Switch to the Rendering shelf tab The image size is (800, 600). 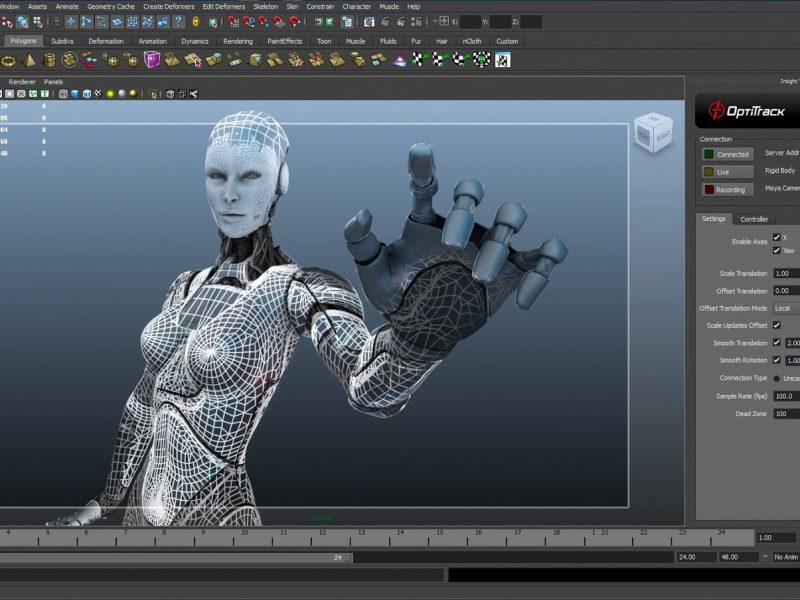point(238,41)
